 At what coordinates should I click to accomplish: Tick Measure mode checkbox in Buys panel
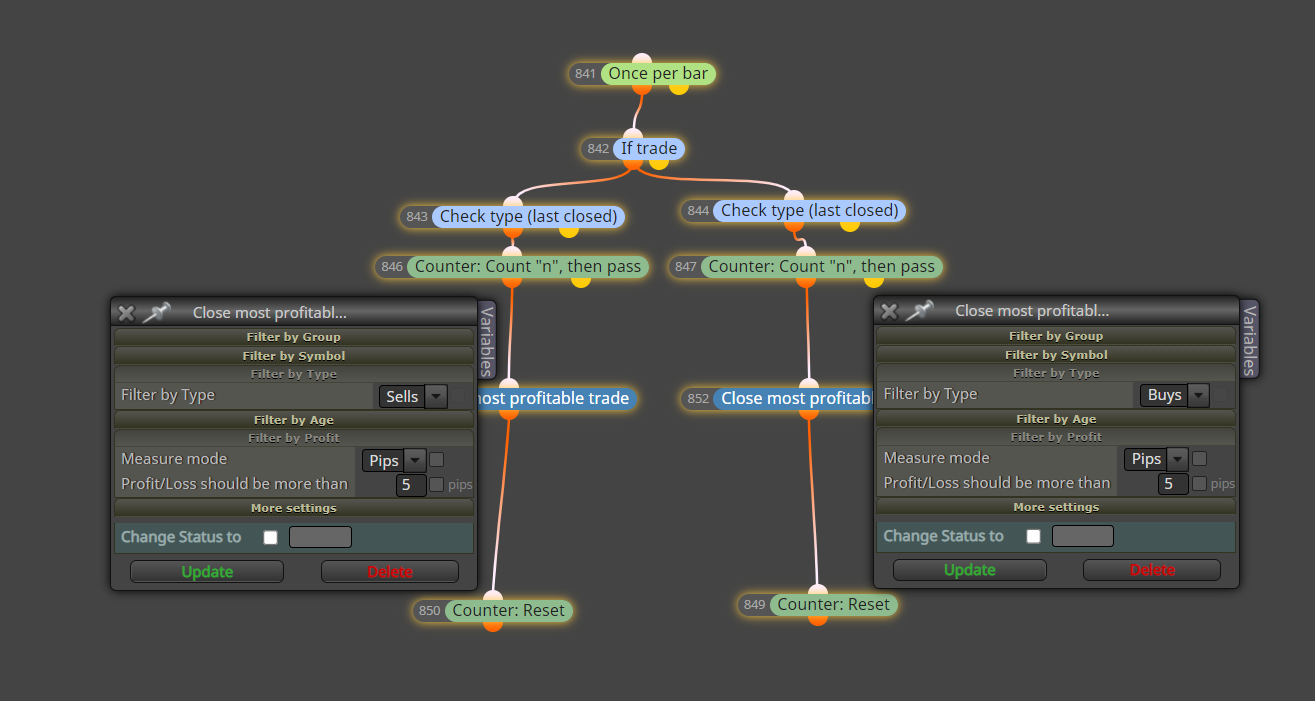pos(1199,459)
